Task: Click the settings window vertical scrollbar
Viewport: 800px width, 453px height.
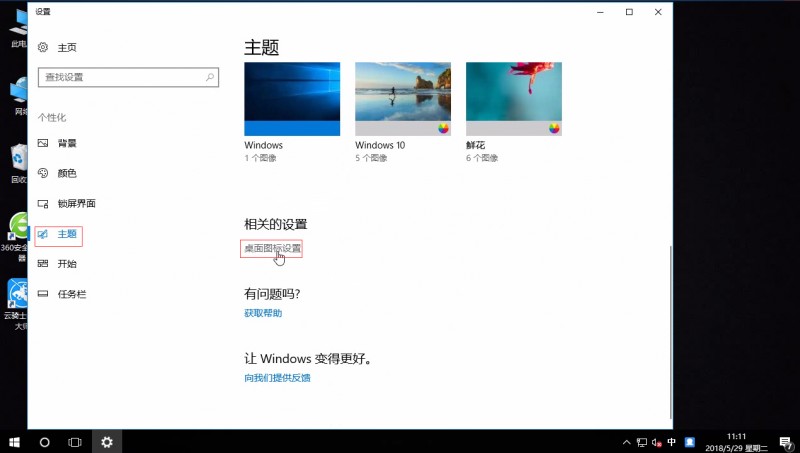Action: pyautogui.click(x=670, y=332)
